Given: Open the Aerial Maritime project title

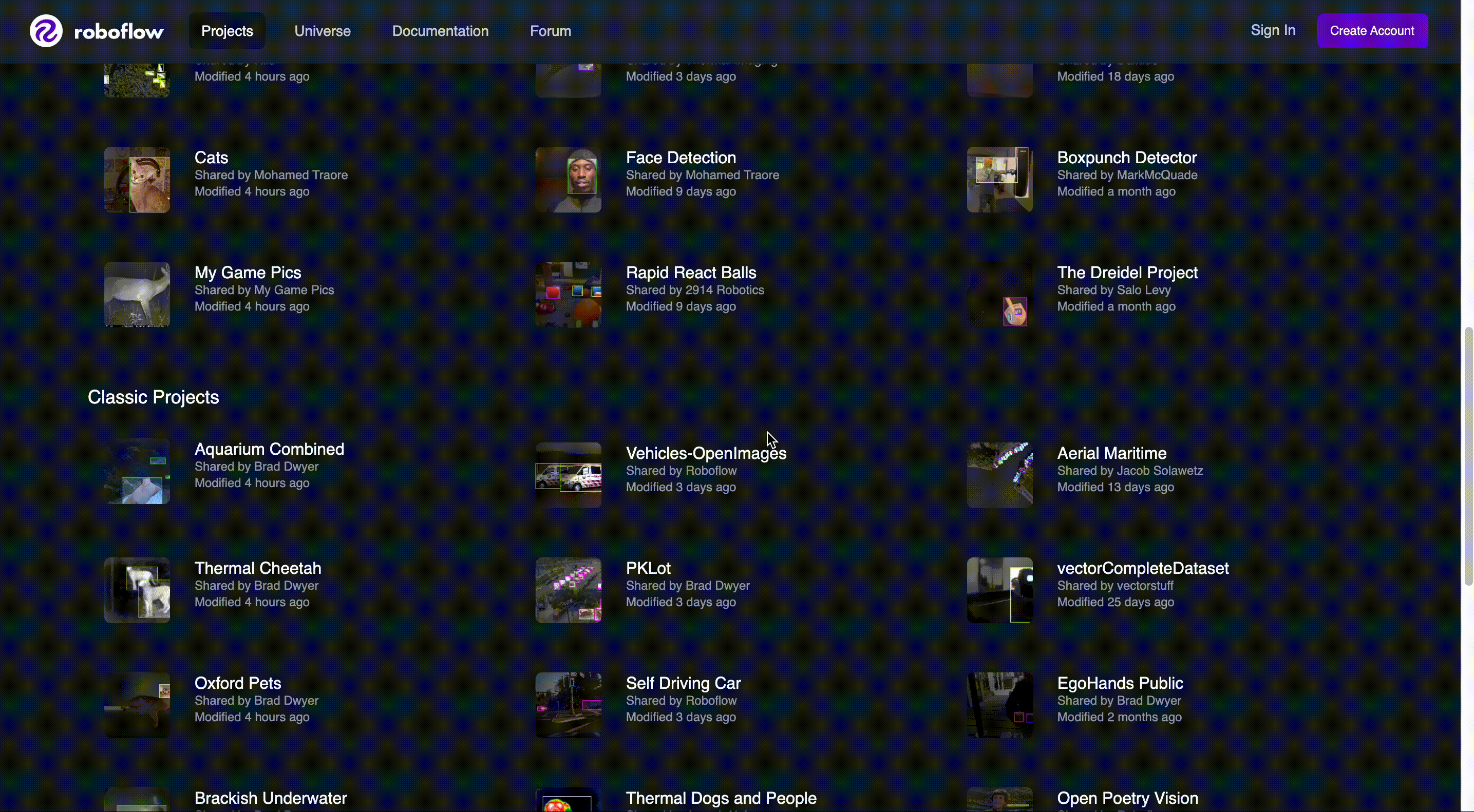Looking at the screenshot, I should (x=1111, y=453).
